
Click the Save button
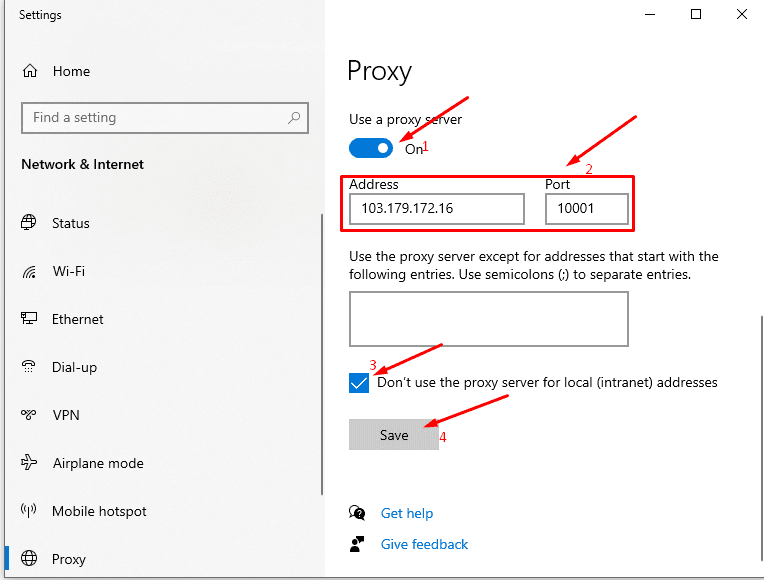pos(394,435)
